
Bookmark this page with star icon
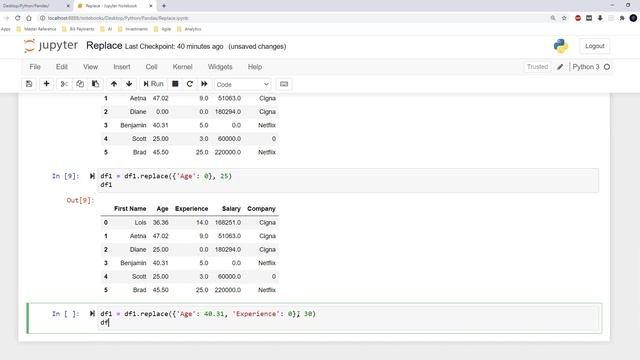click(x=564, y=18)
